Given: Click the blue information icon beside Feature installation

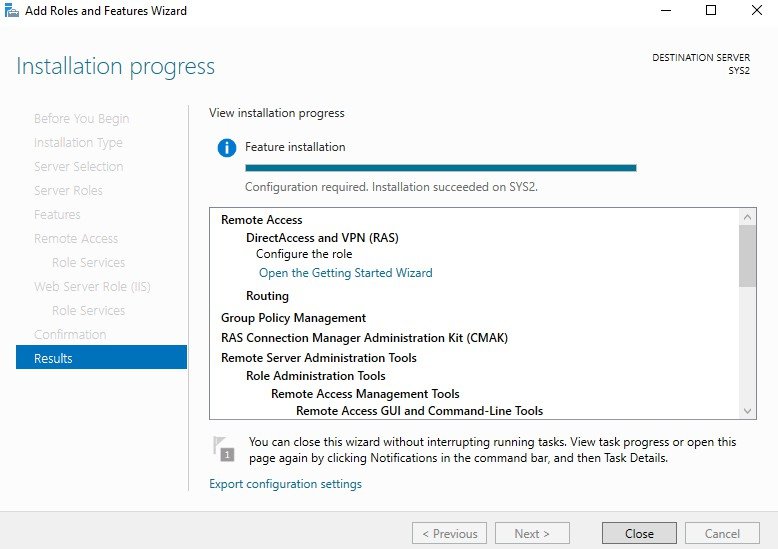Looking at the screenshot, I should pos(227,148).
